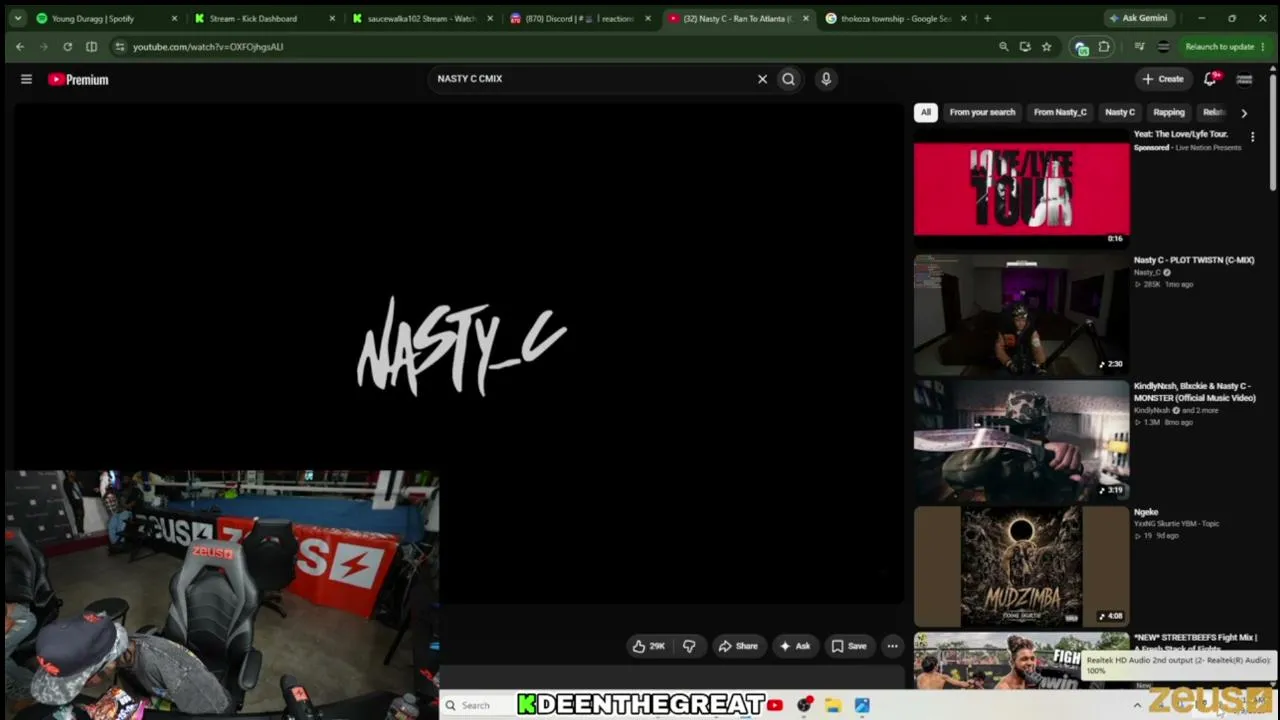Show hidden system tray icons

coord(1137,706)
